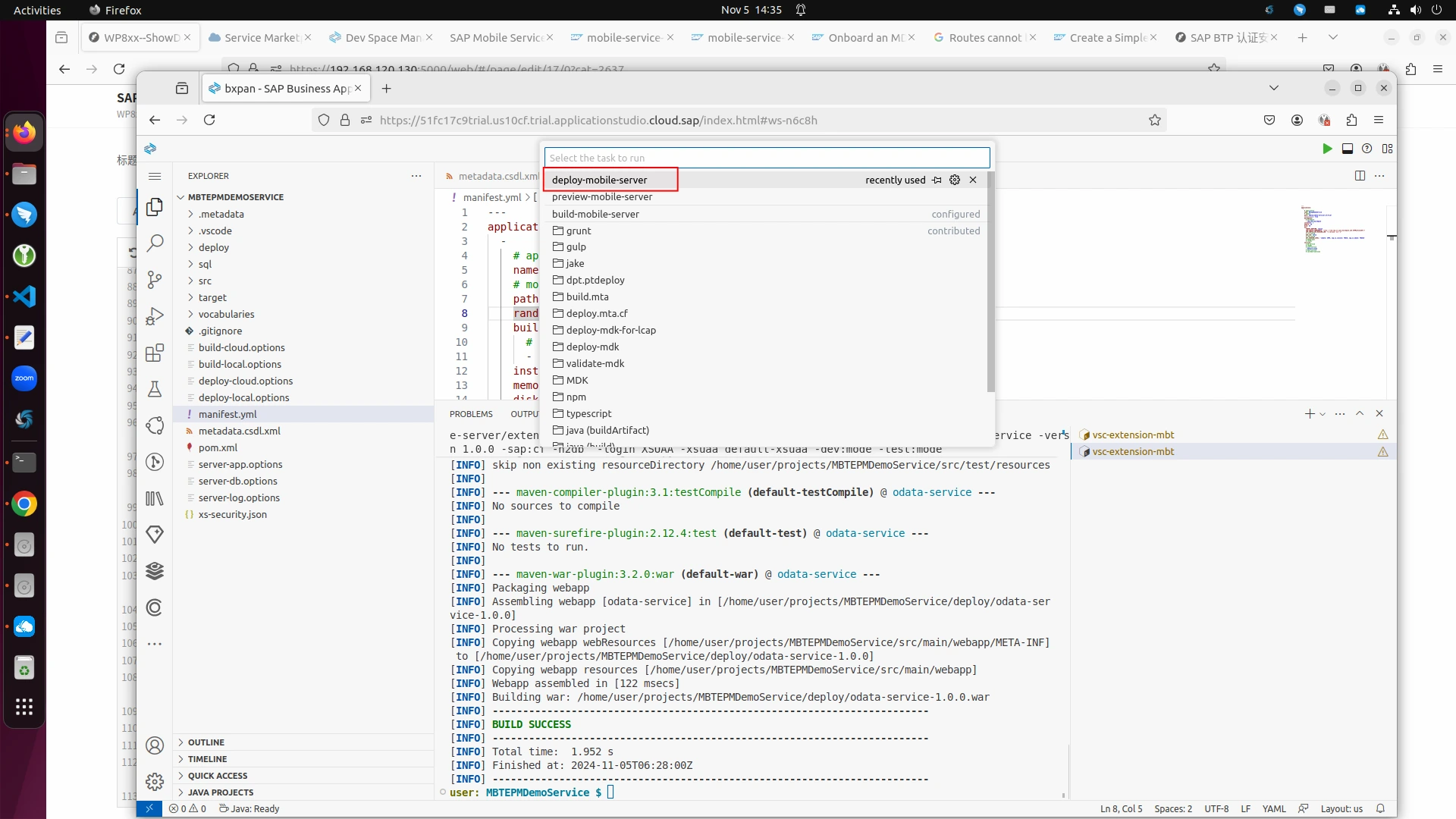Select the first vsc-extension-mbt terminal

coord(1233,435)
